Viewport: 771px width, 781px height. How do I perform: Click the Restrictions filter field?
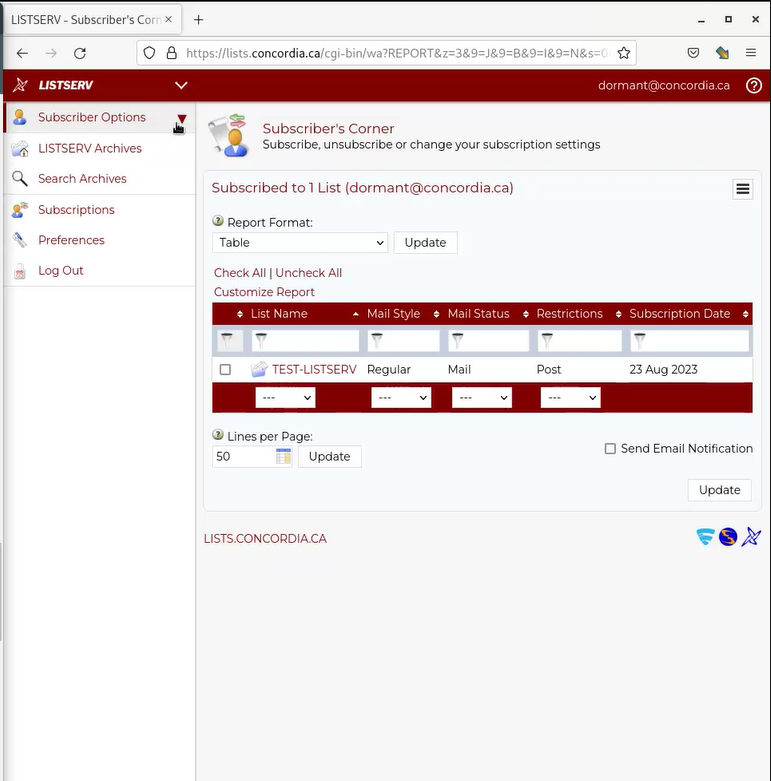(x=580, y=341)
